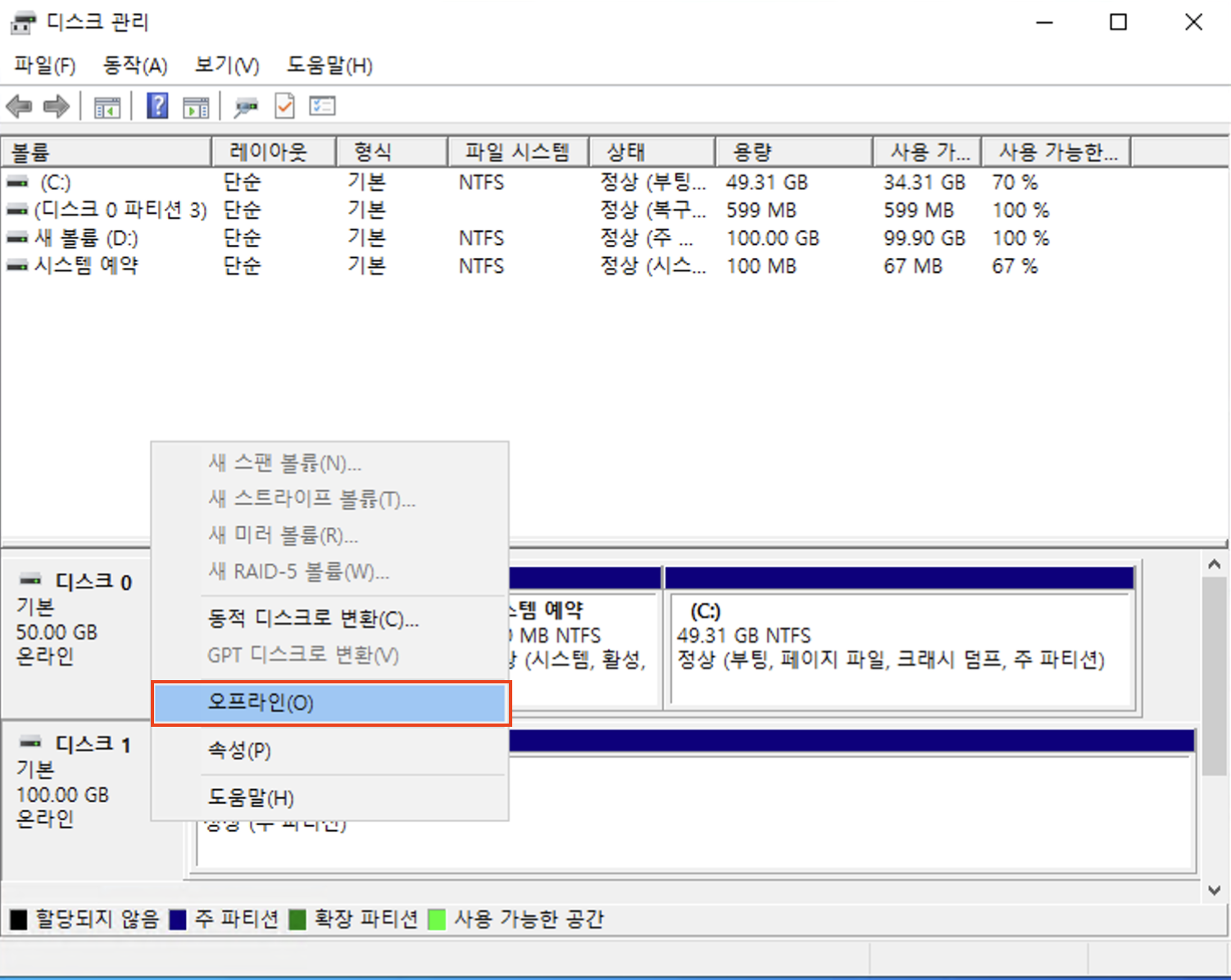Click the checkmark properties toolbar icon
This screenshot has width=1231, height=980.
(x=284, y=106)
